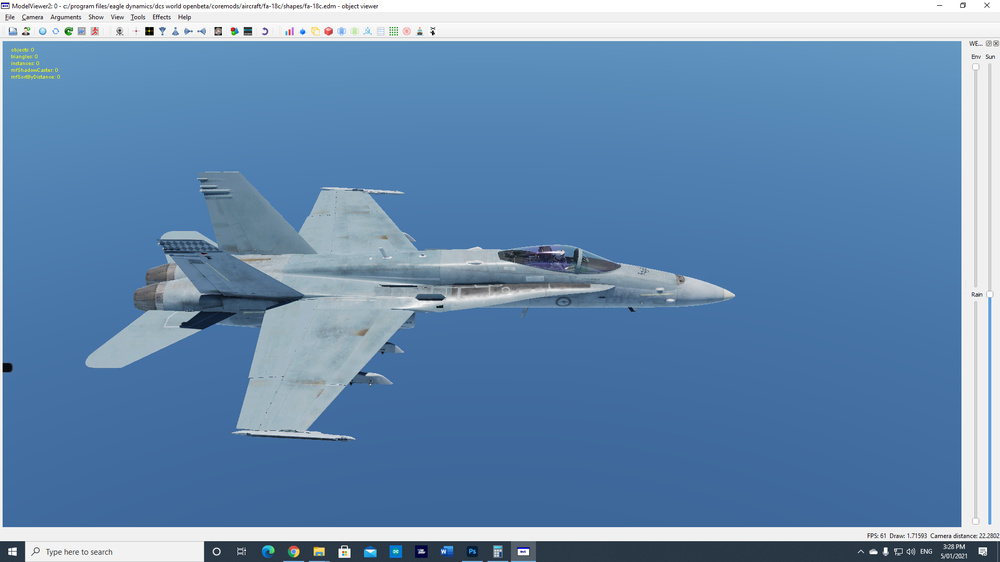Click the multicolored cubes toolbar icon
This screenshot has width=1000, height=562.
click(x=235, y=31)
